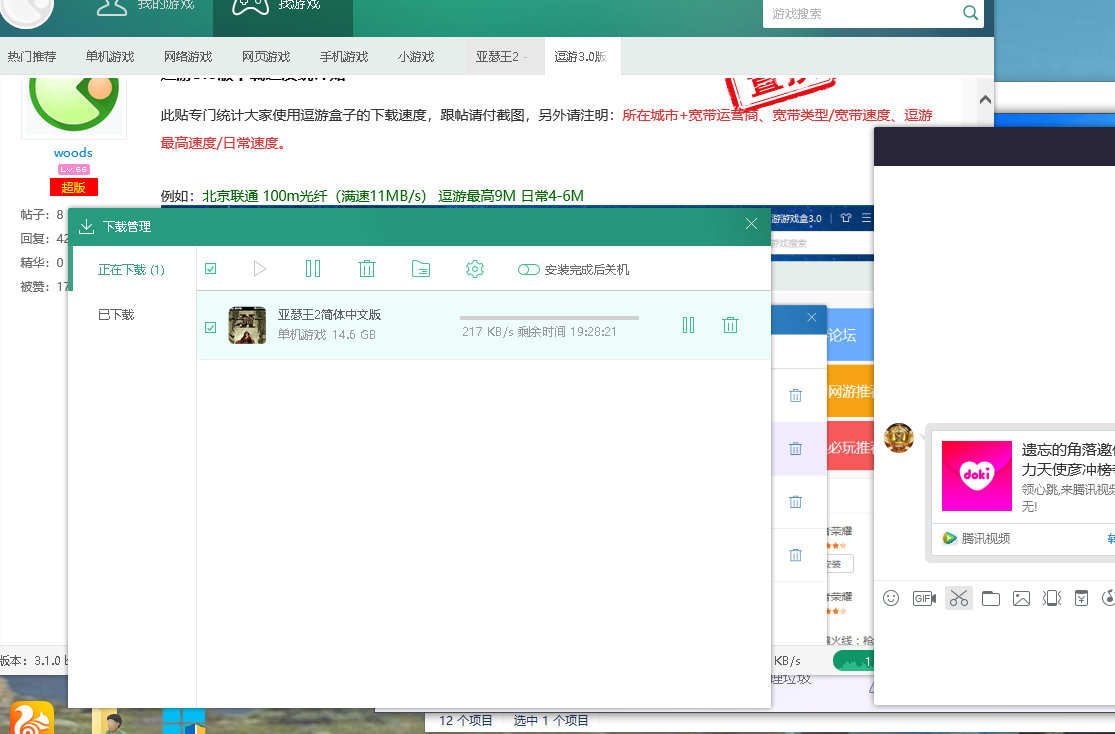Uncheck the 亚瑟王2简体中文版 row checkbox
Viewport: 1115px width, 734px height.
pos(210,327)
